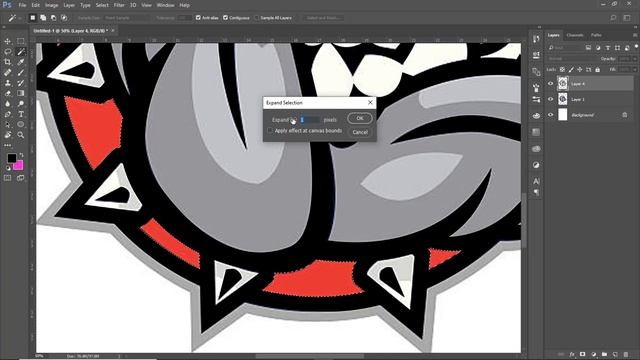Select the Eyedropper tool
Viewport: 640px width, 360px height.
pos(20,62)
